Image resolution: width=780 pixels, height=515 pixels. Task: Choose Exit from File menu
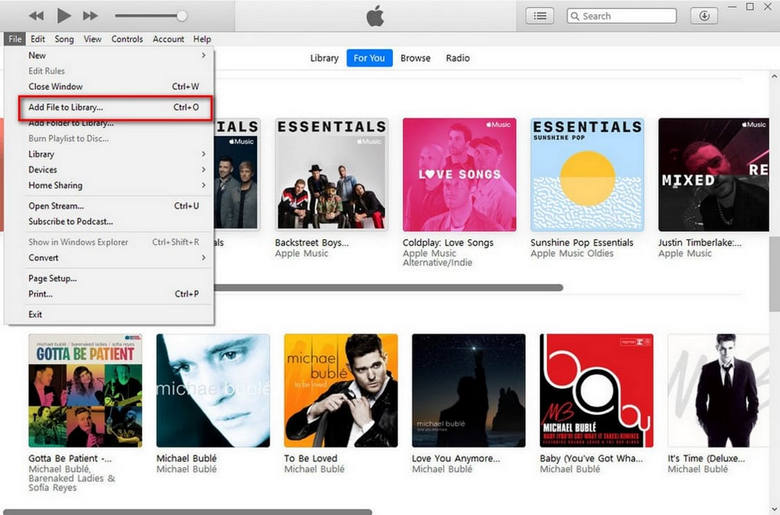click(x=114, y=314)
